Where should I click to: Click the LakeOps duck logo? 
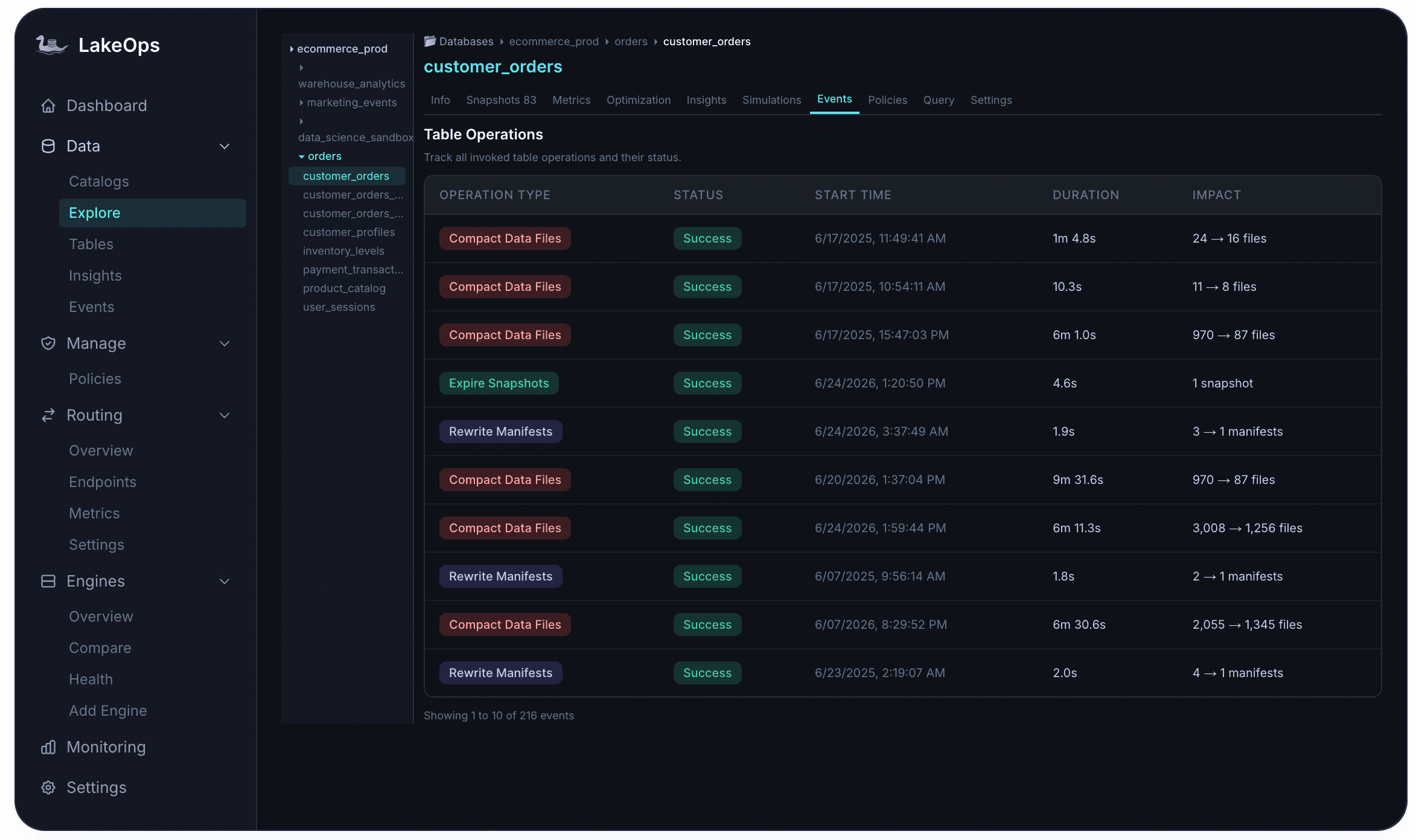[x=52, y=45]
